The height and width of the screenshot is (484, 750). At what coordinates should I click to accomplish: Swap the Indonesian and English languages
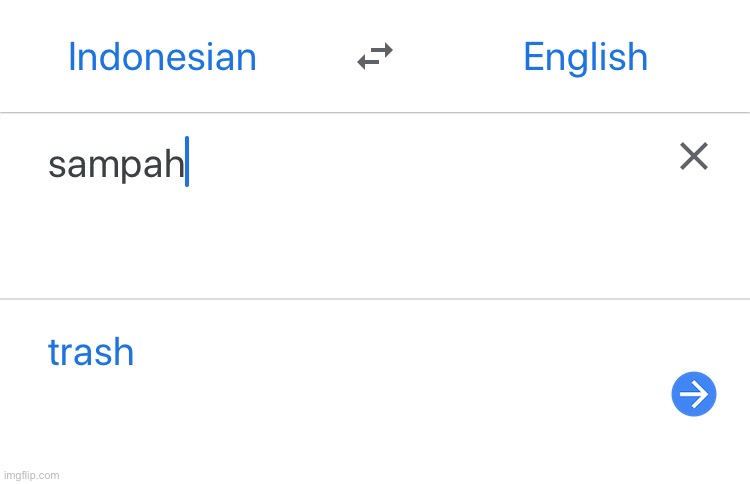coord(375,56)
